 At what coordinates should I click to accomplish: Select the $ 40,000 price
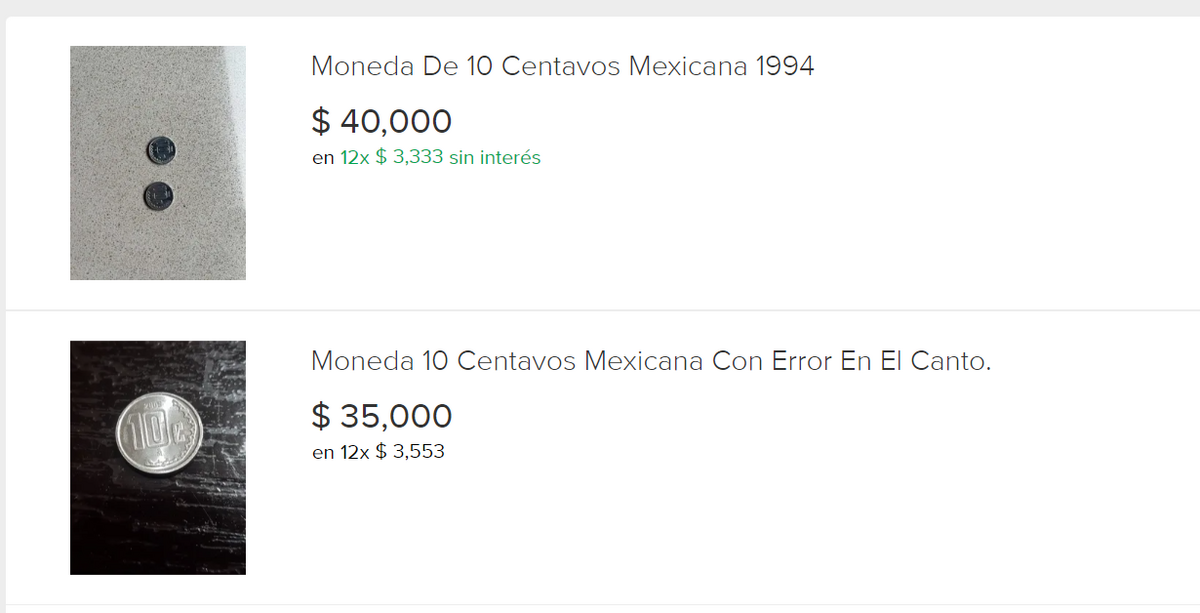pos(382,122)
